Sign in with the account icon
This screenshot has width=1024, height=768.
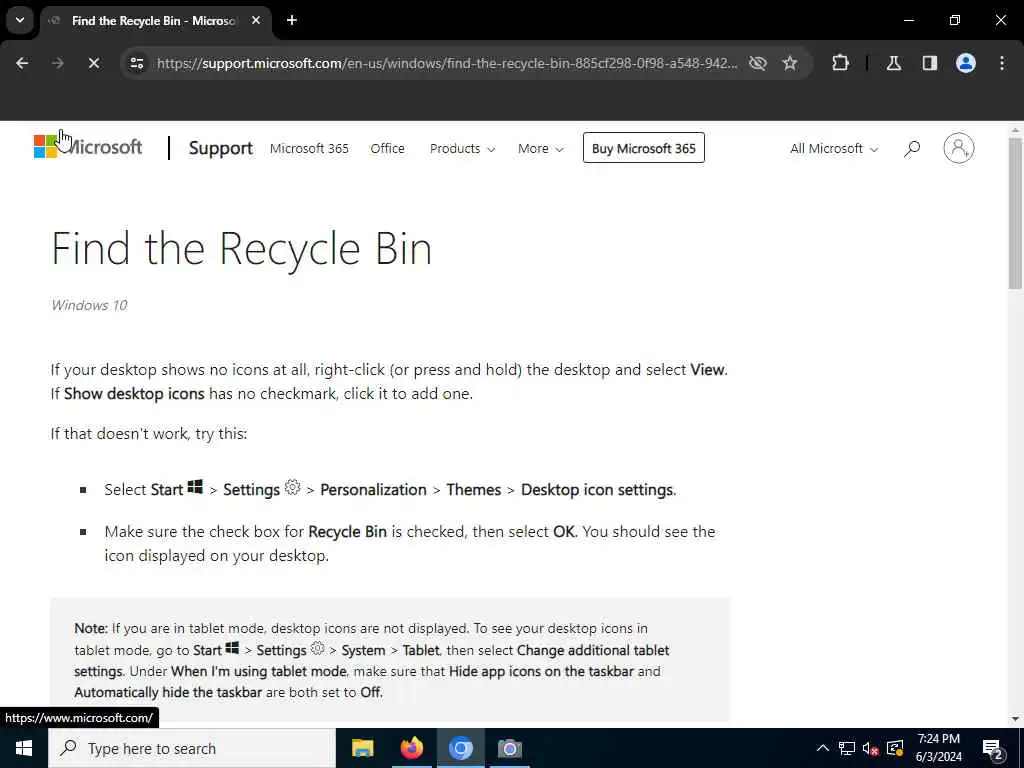tap(959, 148)
